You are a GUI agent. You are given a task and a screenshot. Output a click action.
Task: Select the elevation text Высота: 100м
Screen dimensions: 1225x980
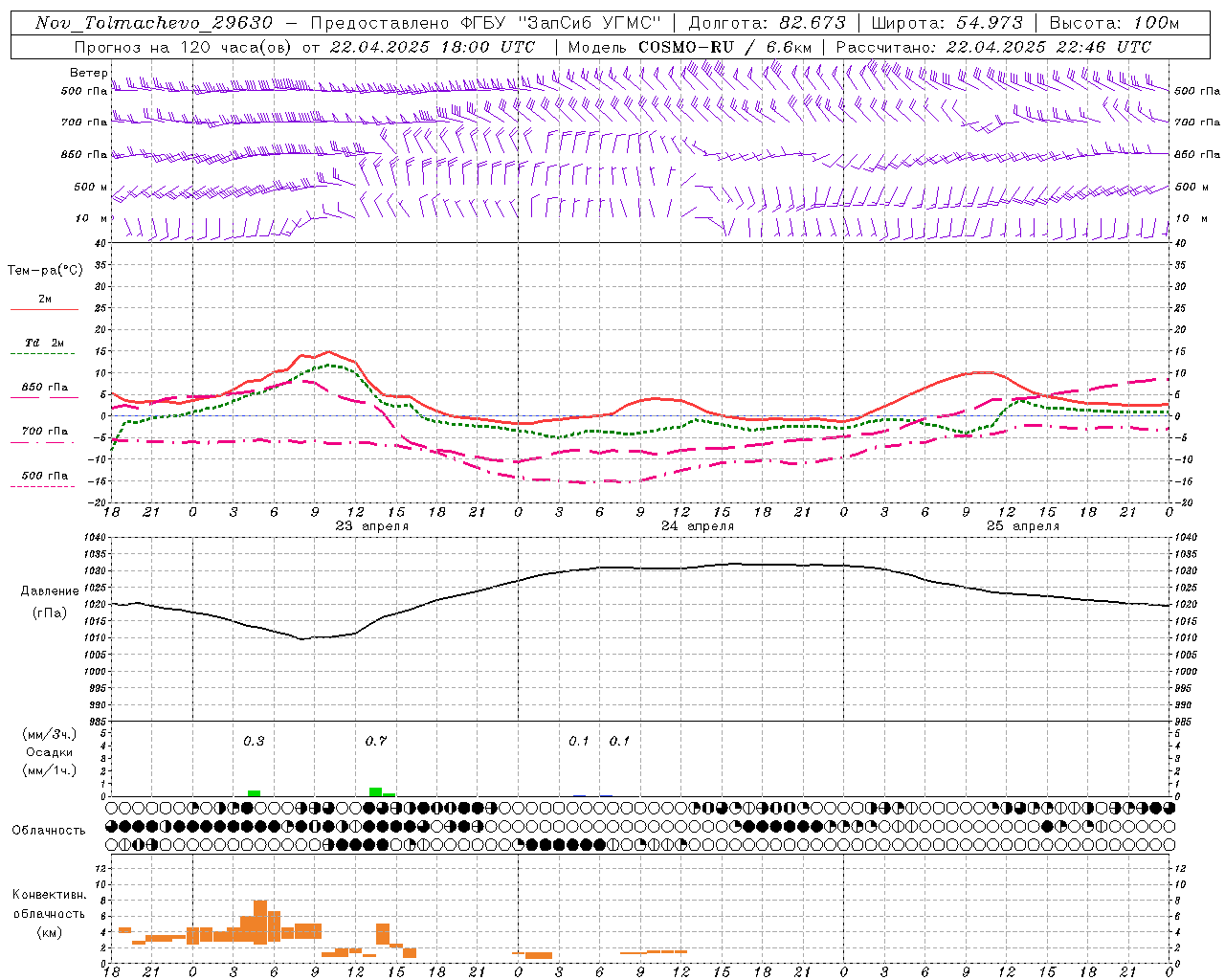click(1114, 23)
